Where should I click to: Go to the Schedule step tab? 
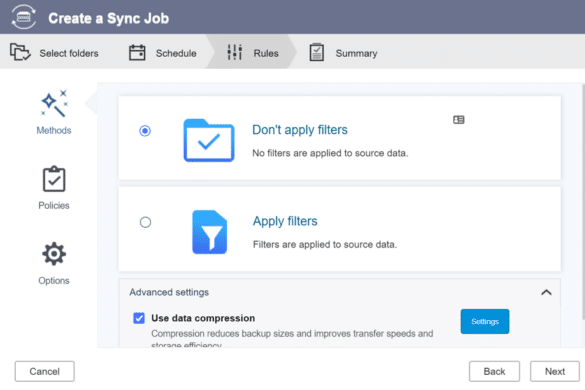coord(163,52)
